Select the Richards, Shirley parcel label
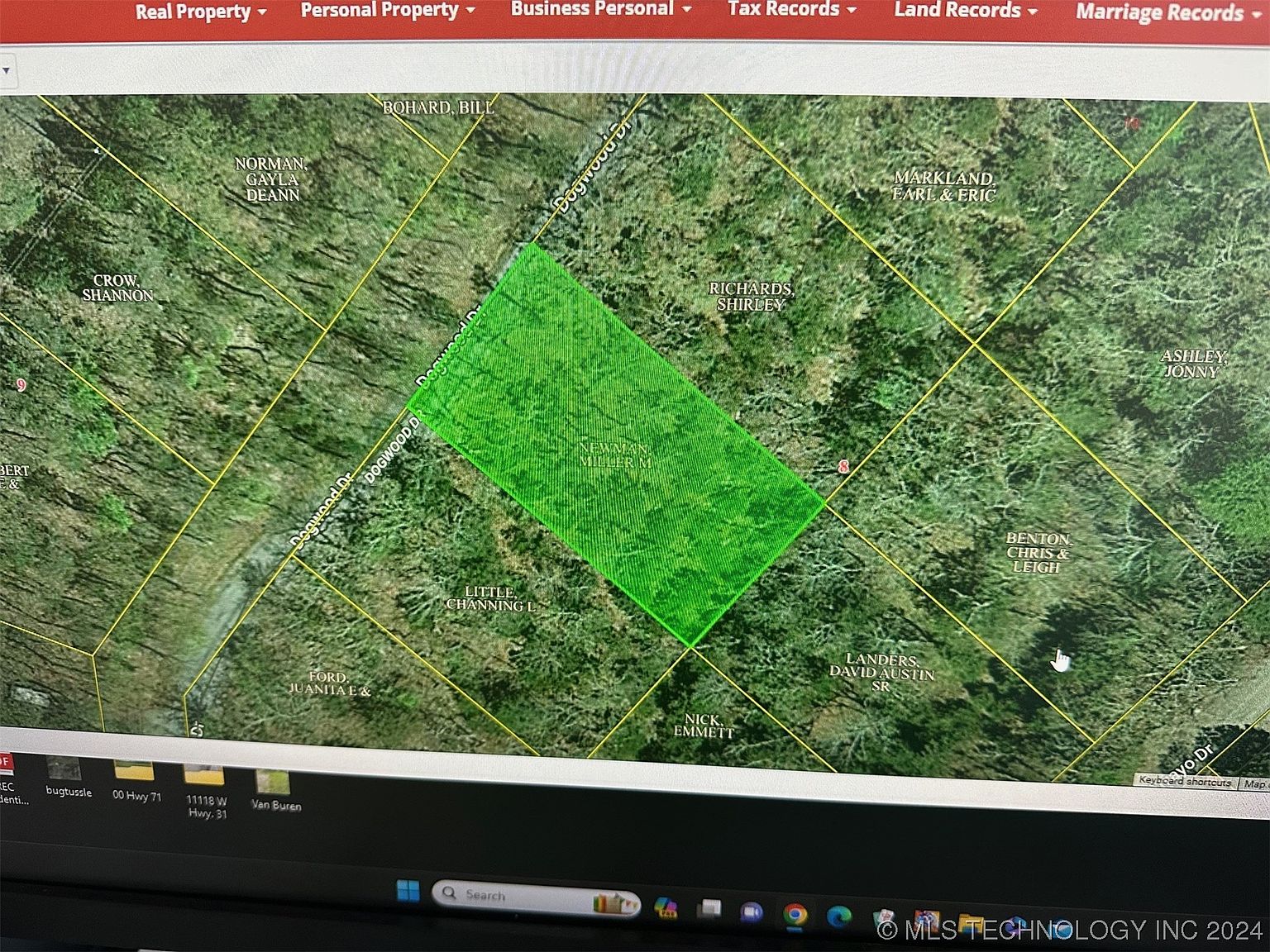 pos(751,297)
